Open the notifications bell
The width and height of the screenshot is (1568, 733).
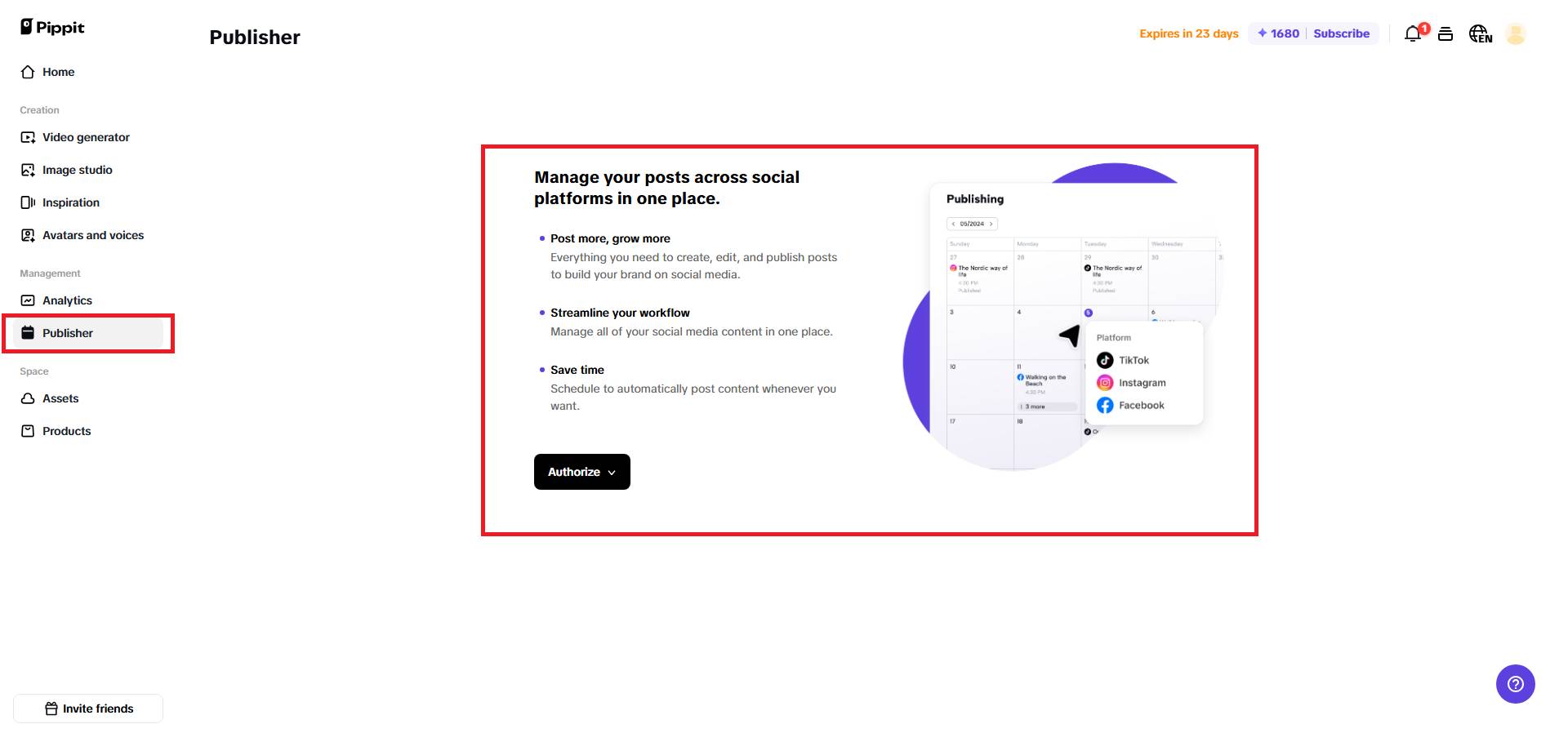[1412, 33]
